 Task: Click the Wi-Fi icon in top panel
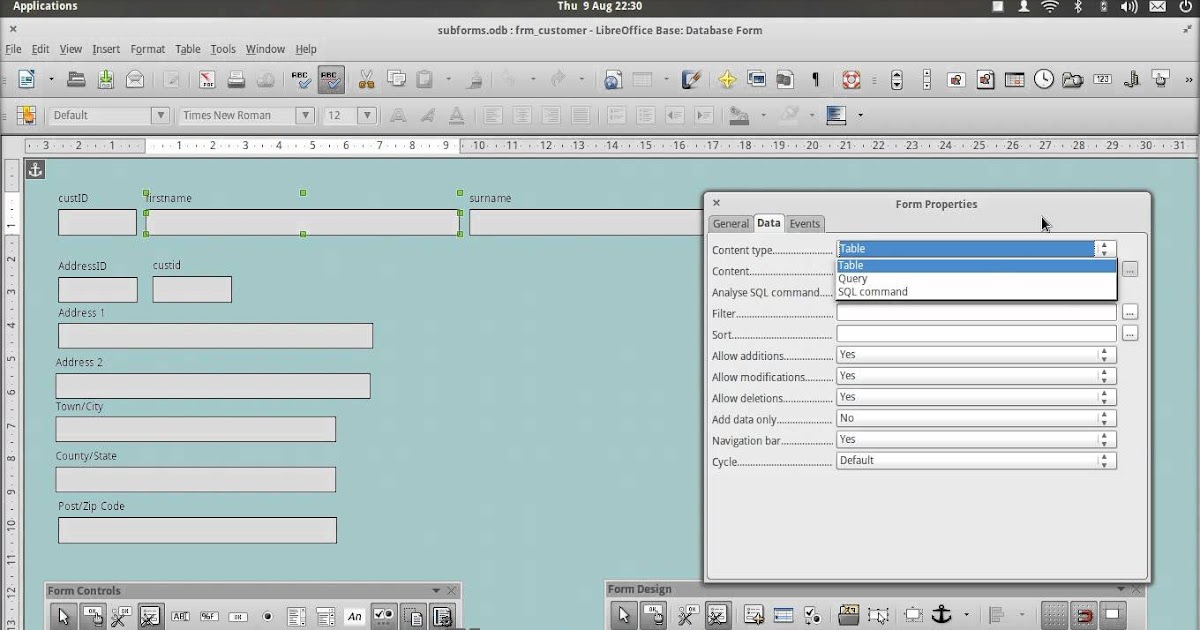click(1050, 6)
